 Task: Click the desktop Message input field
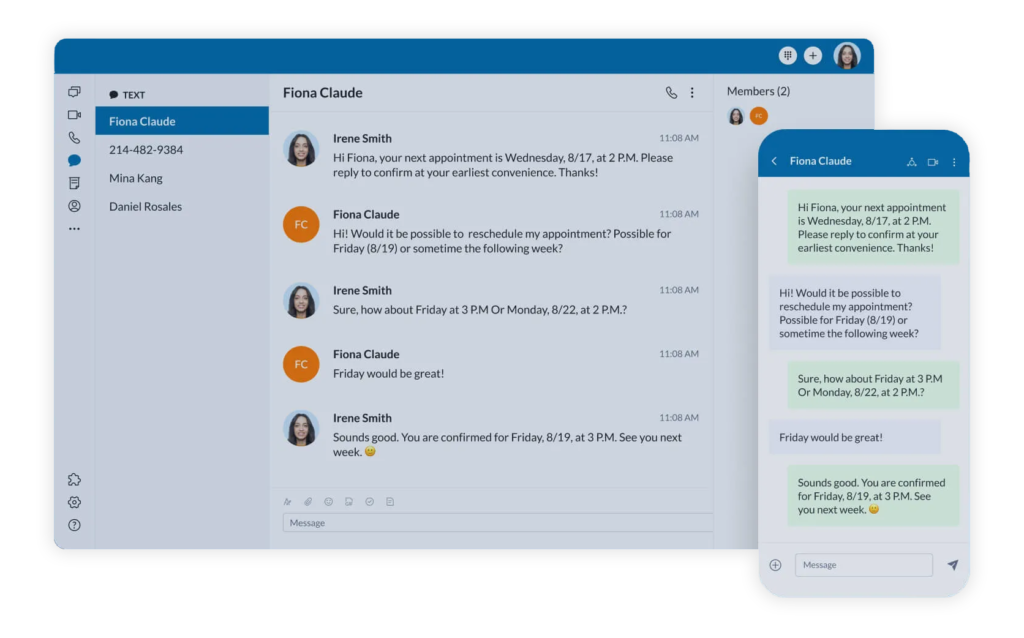497,523
